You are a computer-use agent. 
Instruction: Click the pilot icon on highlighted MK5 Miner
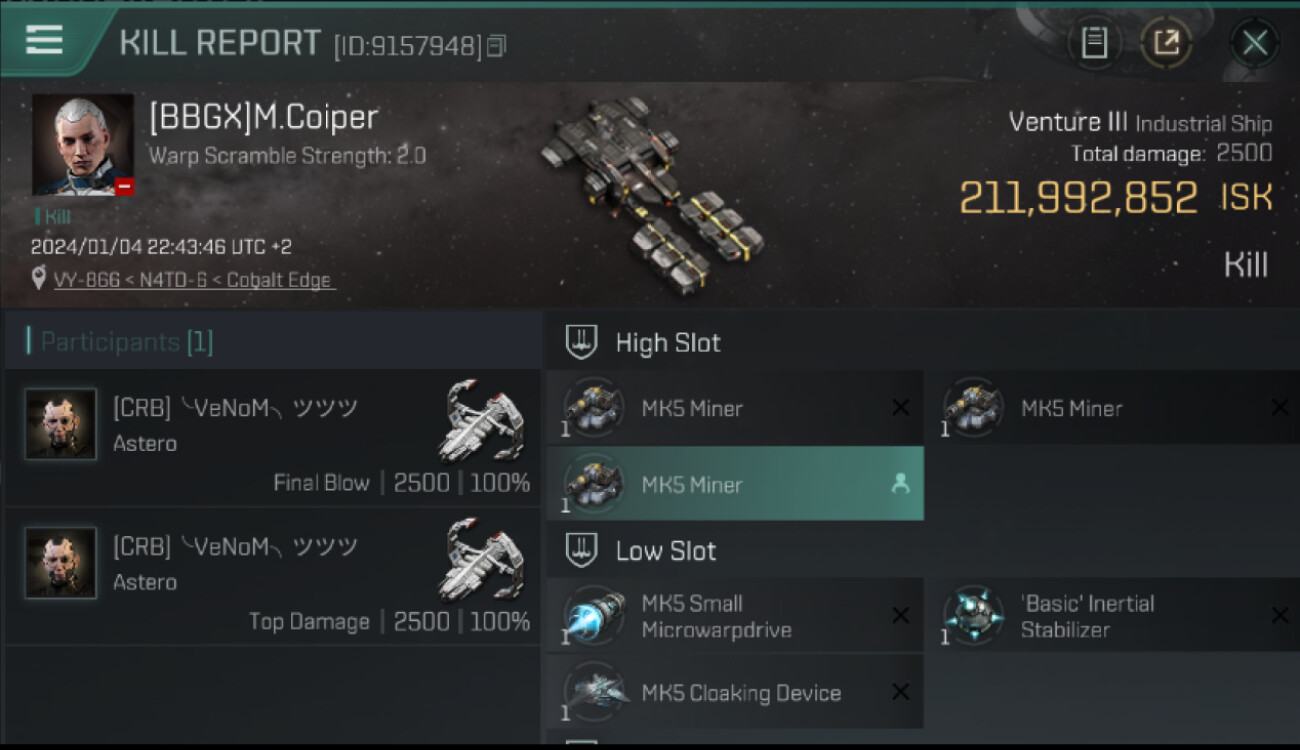click(900, 484)
